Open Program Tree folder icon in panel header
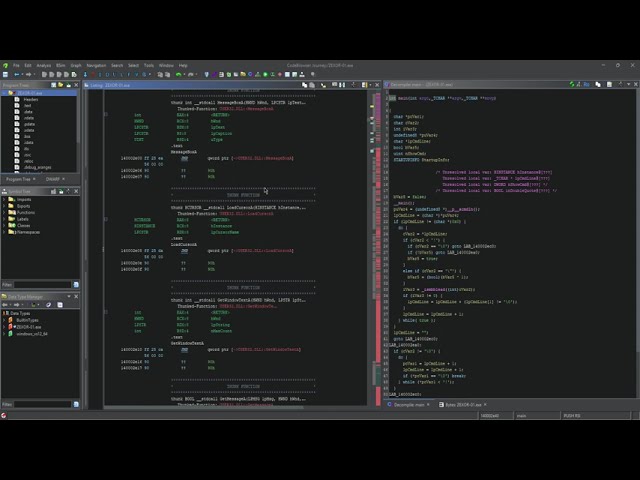 click(60, 85)
